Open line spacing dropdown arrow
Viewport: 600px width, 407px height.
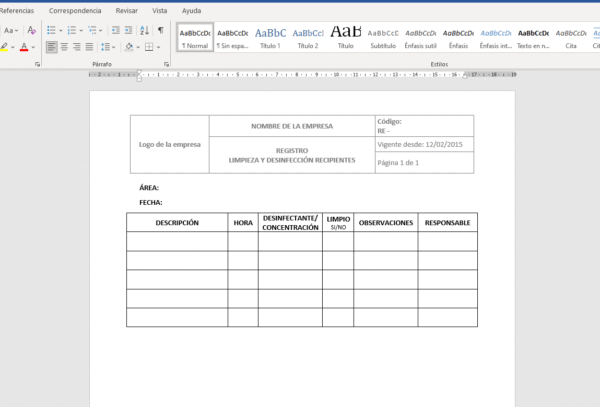click(114, 47)
